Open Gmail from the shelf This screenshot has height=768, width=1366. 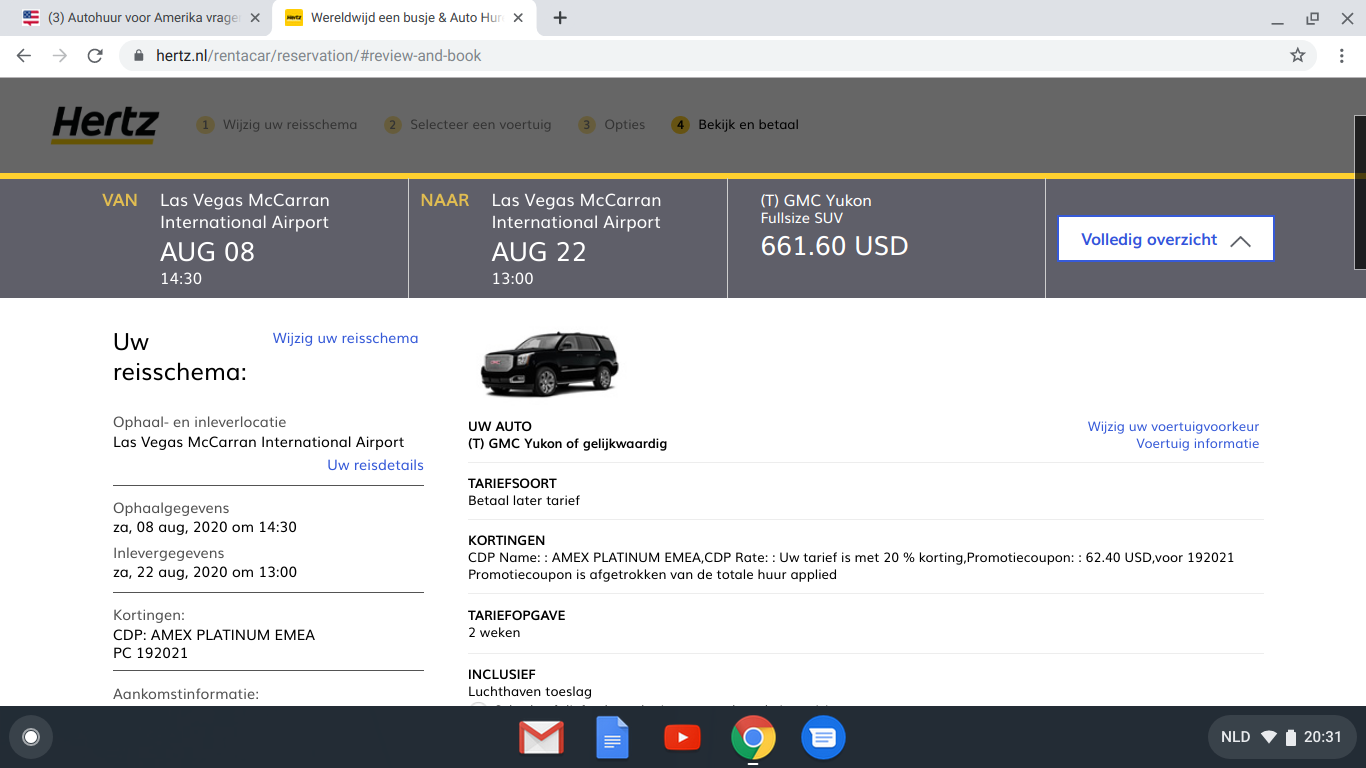coord(541,738)
